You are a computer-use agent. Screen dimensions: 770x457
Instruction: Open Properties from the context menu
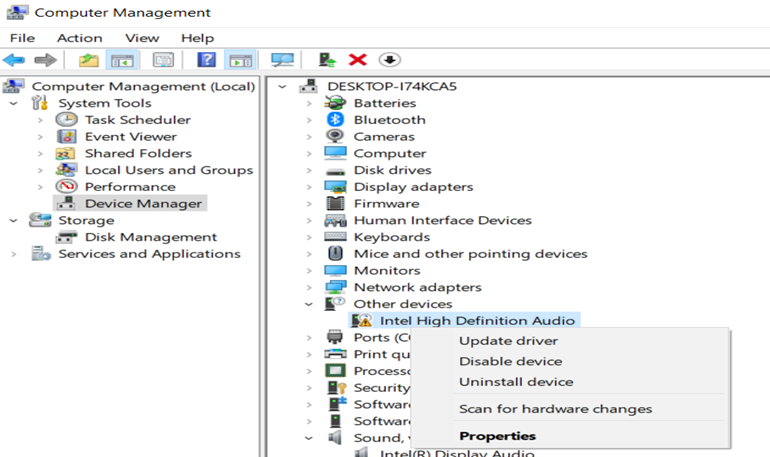[x=497, y=436]
